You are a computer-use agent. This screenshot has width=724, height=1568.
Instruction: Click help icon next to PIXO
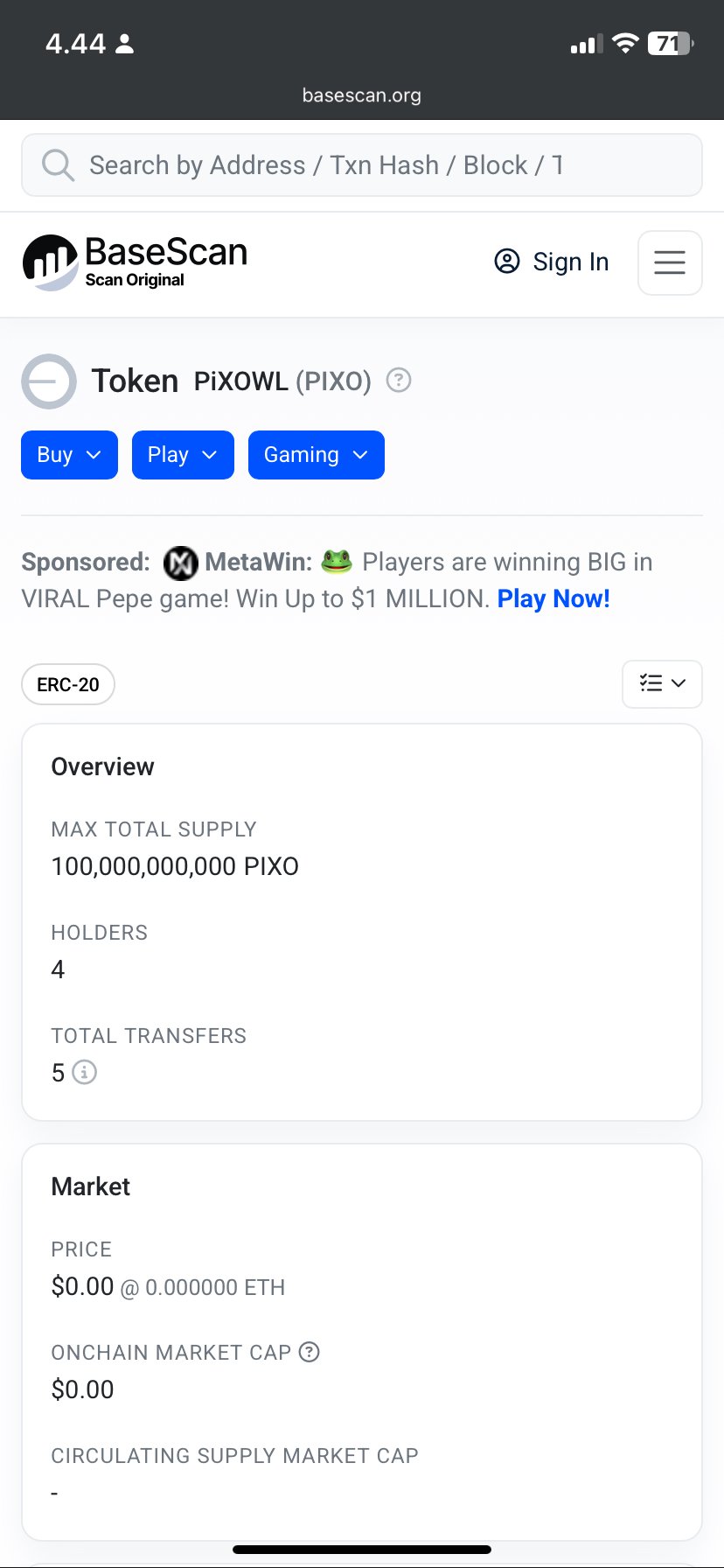pyautogui.click(x=399, y=381)
